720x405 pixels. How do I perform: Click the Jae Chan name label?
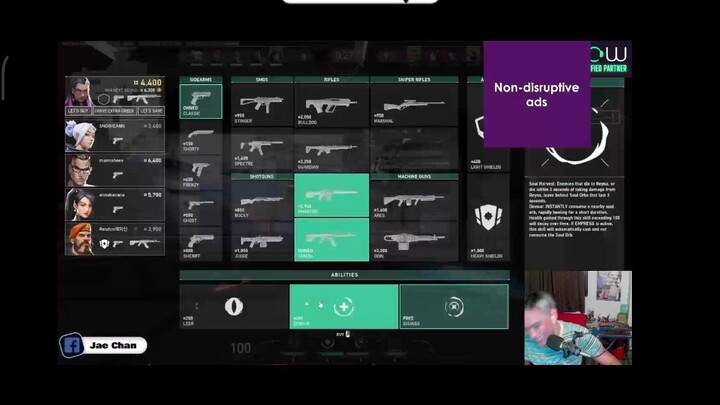[x=113, y=345]
